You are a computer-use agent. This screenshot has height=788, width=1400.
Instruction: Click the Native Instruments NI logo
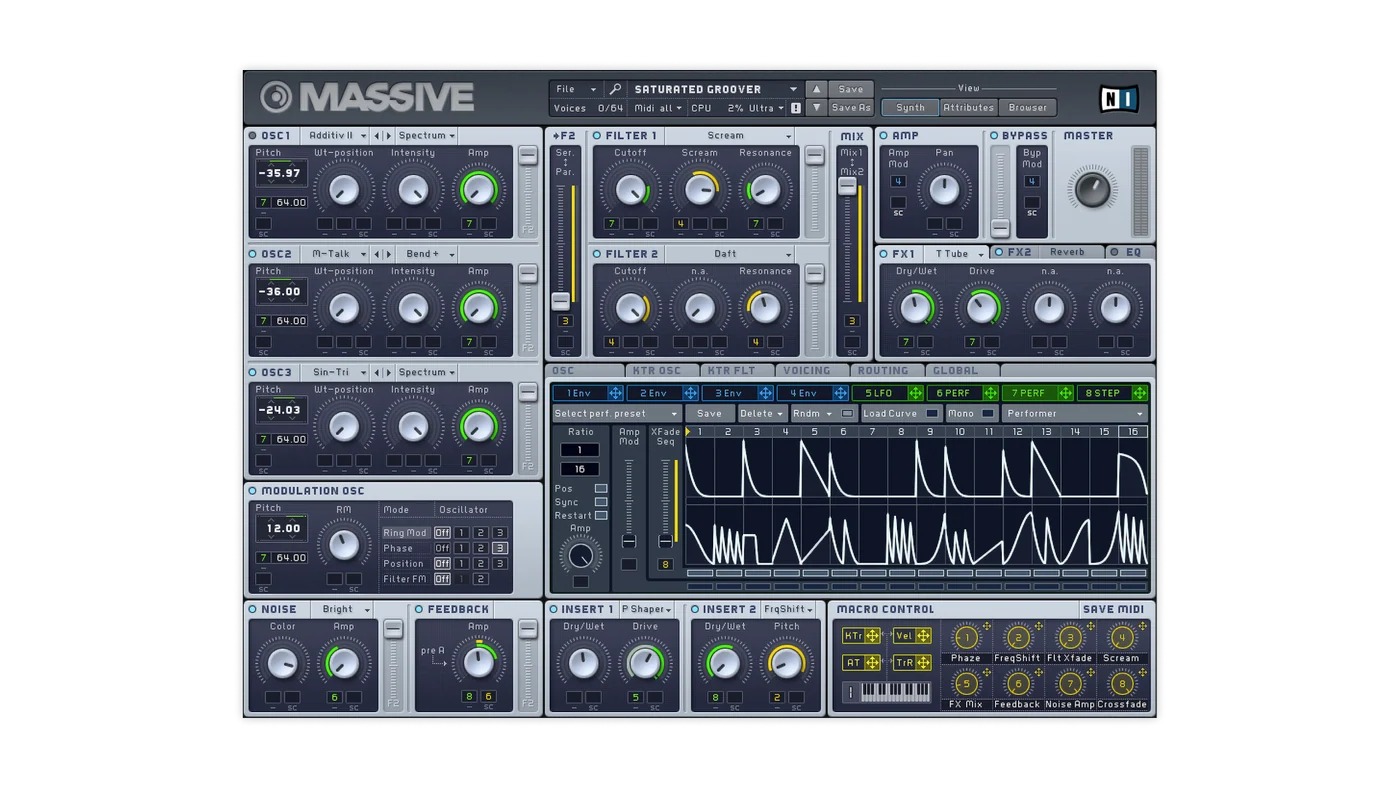point(1118,98)
